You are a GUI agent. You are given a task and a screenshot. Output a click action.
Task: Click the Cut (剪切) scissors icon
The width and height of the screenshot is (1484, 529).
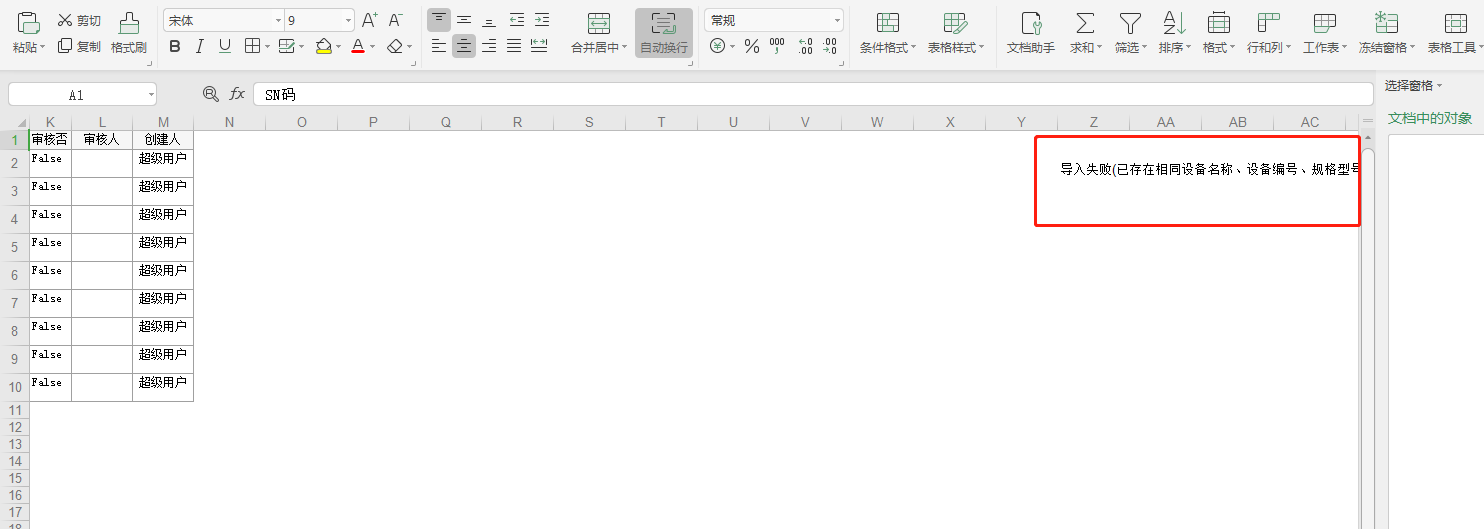(65, 20)
